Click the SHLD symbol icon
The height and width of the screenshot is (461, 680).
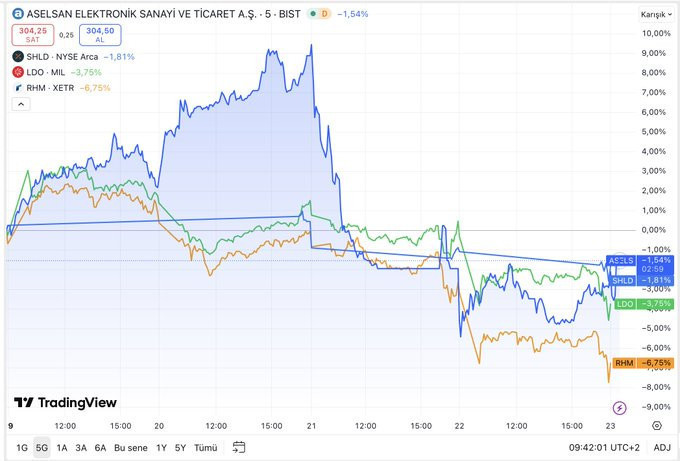[18, 57]
